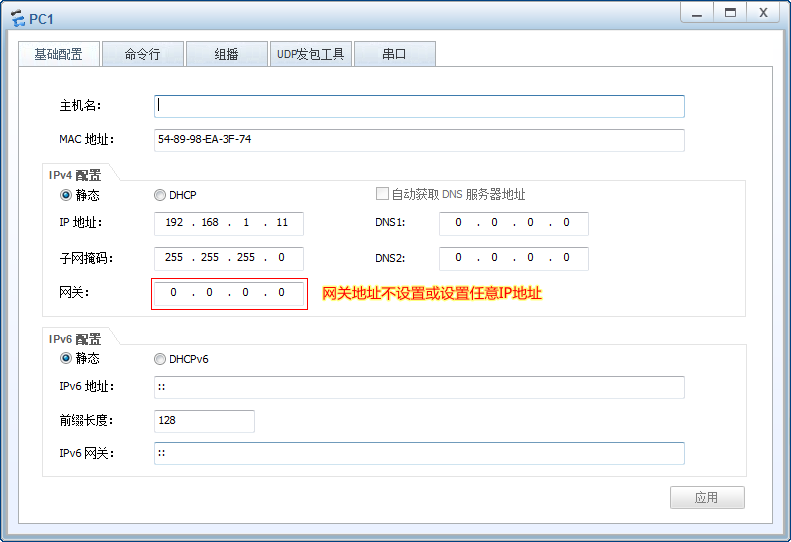Image resolution: width=791 pixels, height=542 pixels.
Task: Select the DHCPv6 radio button
Action: (x=160, y=359)
